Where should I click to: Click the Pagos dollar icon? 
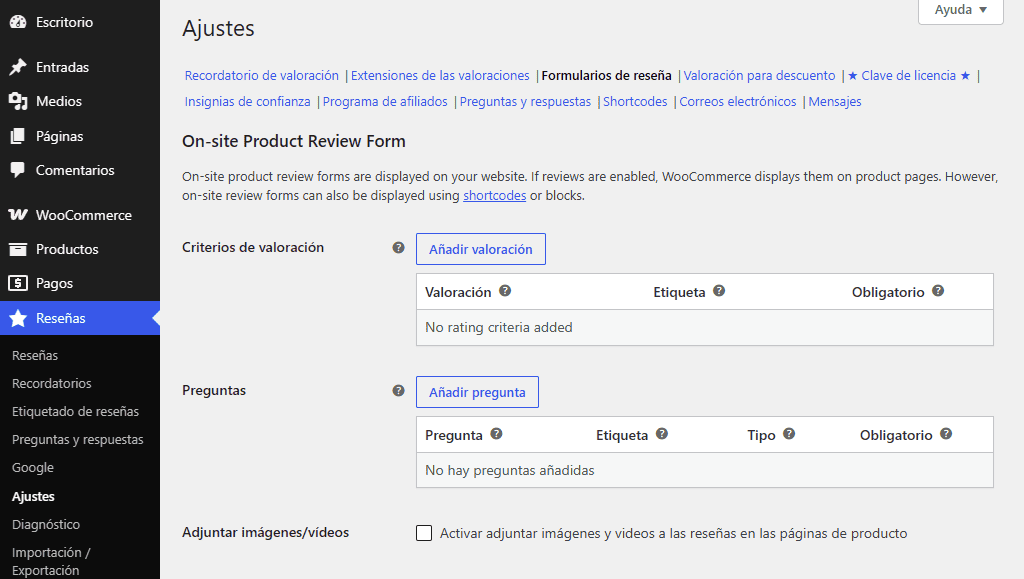pos(18,283)
